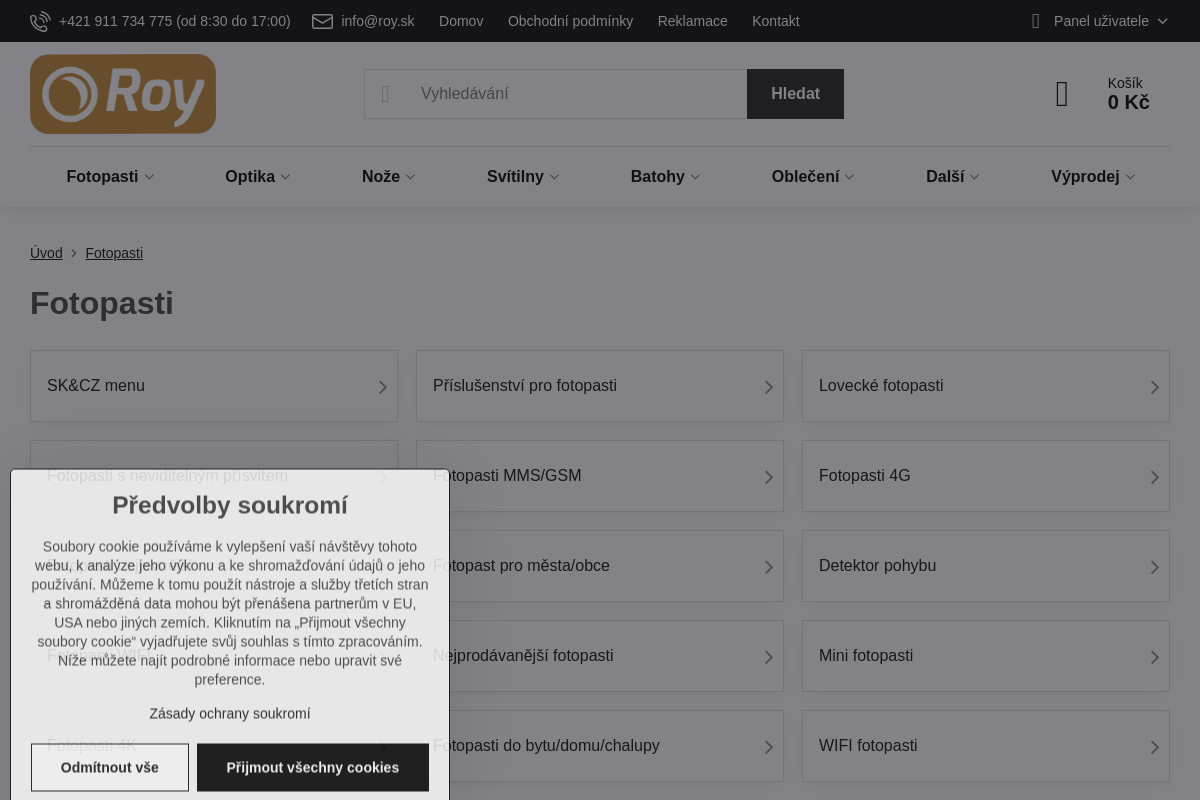Click arrow on Fotopasti 4G tile
The image size is (1200, 800).
pos(1154,477)
